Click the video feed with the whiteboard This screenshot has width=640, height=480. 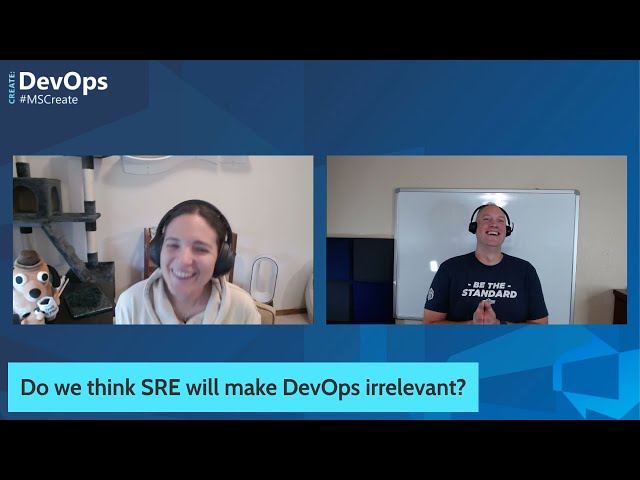pos(476,240)
